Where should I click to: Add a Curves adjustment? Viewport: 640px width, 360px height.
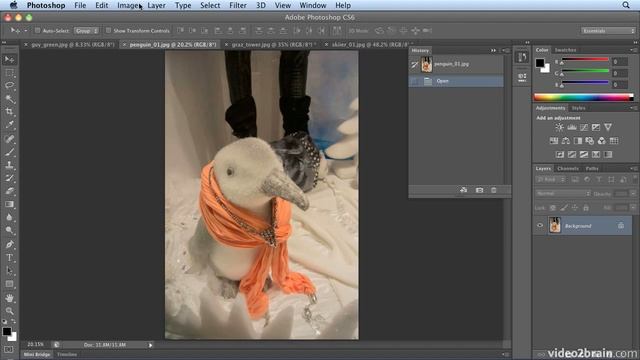click(584, 127)
